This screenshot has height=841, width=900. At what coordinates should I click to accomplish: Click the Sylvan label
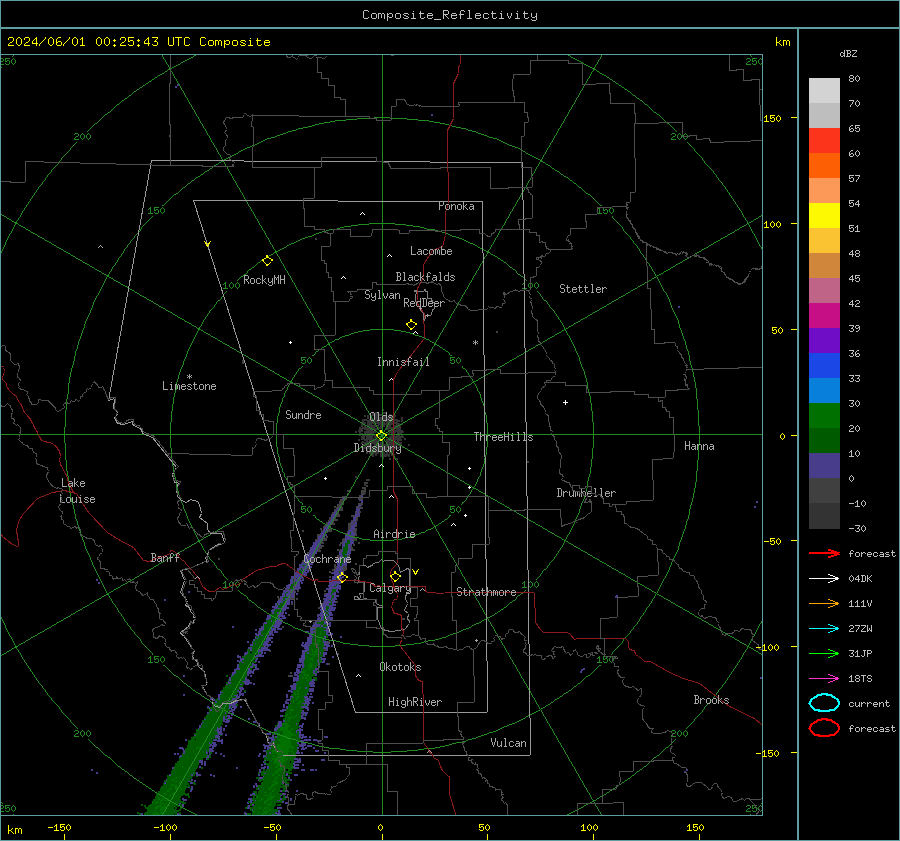coord(382,295)
